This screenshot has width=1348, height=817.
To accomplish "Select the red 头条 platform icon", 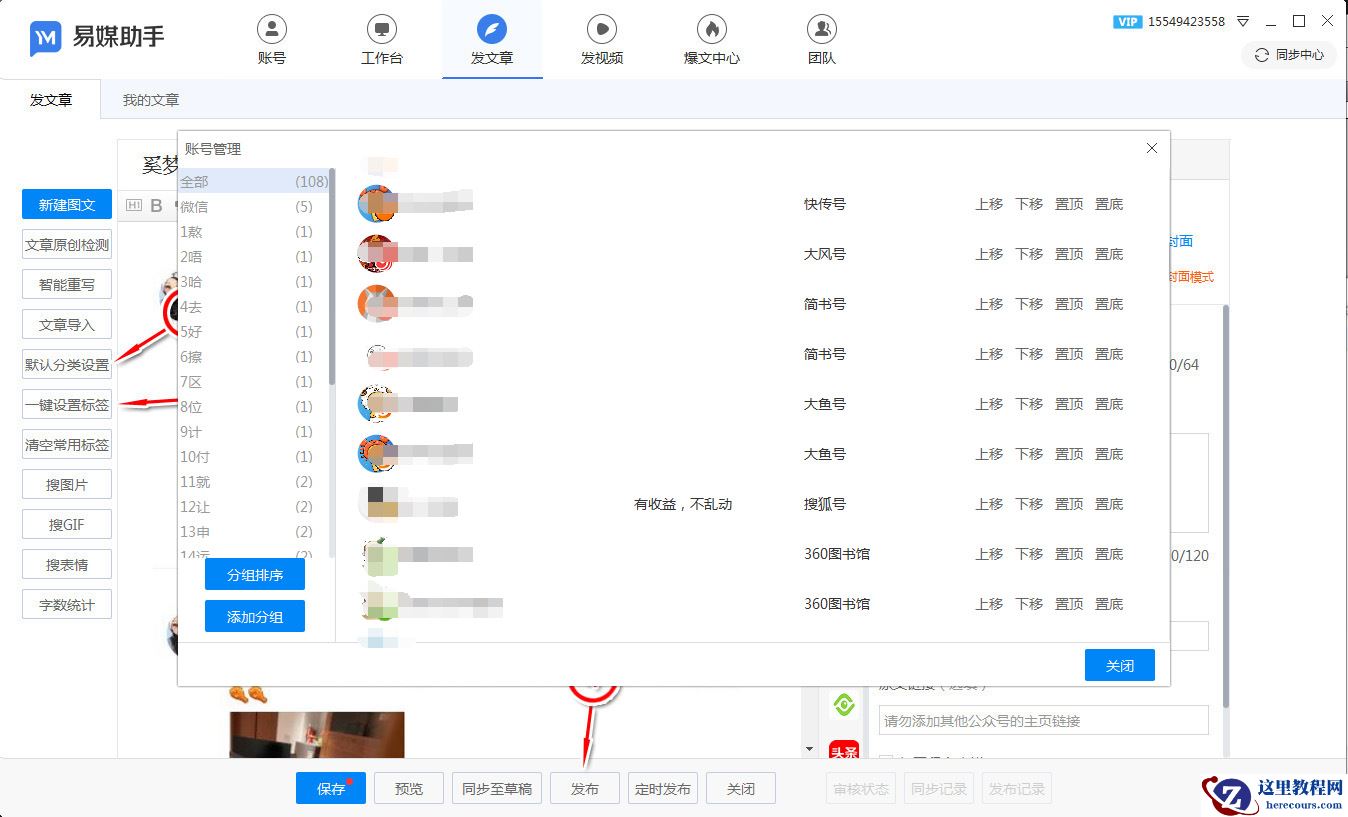I will [x=844, y=750].
